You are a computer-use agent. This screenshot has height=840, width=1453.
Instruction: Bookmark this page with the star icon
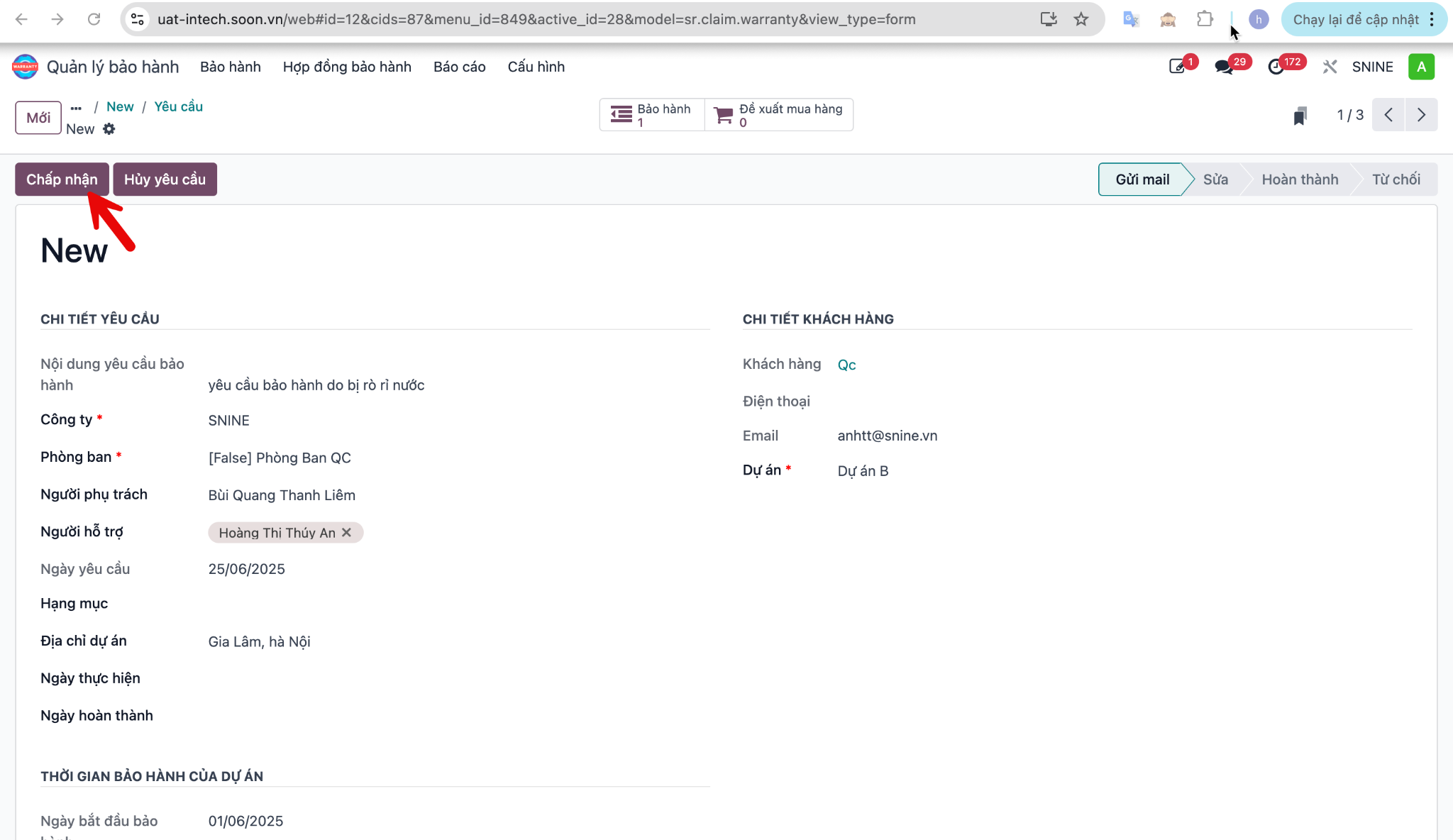pos(1081,19)
